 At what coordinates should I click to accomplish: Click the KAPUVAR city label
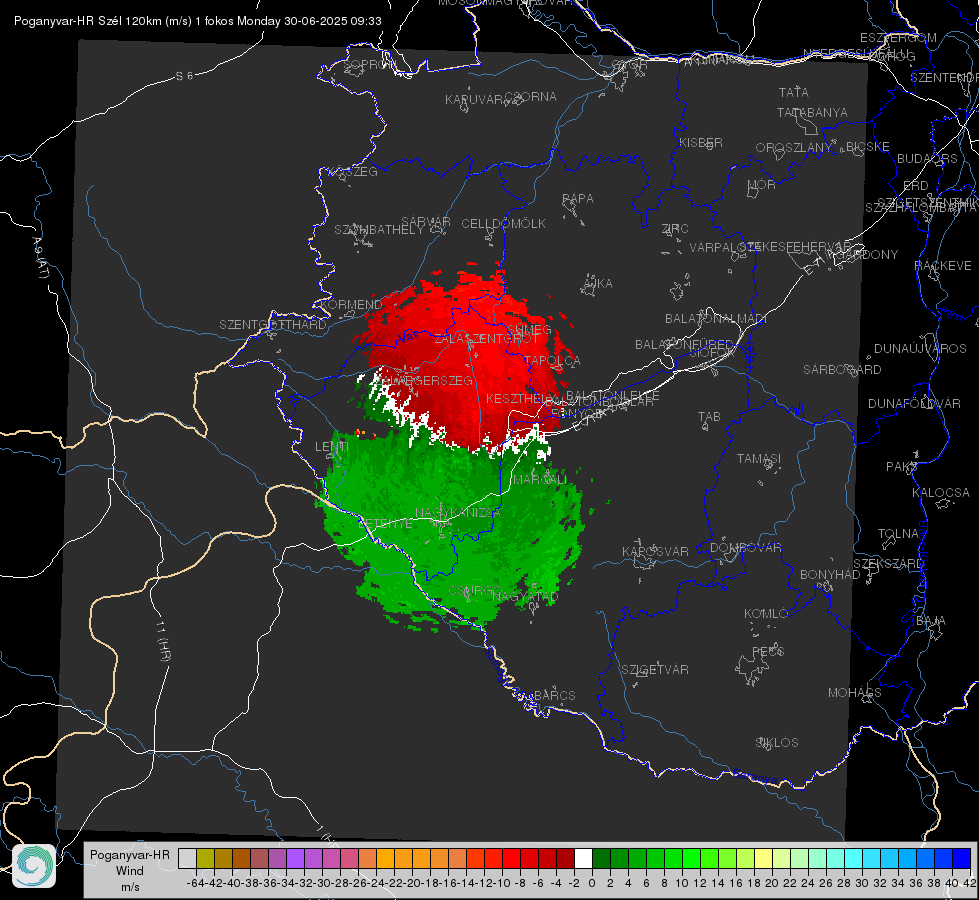[x=474, y=100]
